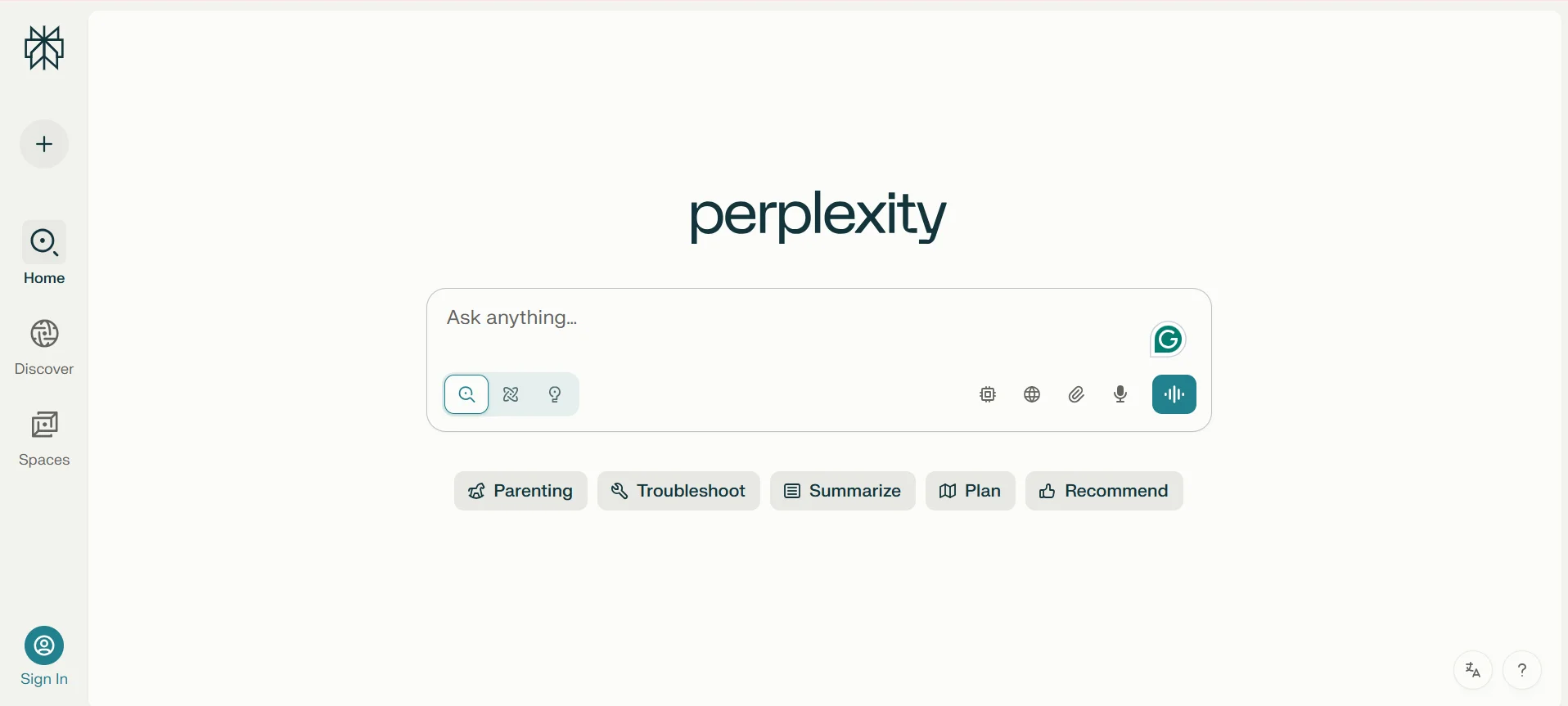1568x706 pixels.
Task: Go to Home in sidebar
Action: click(x=44, y=254)
